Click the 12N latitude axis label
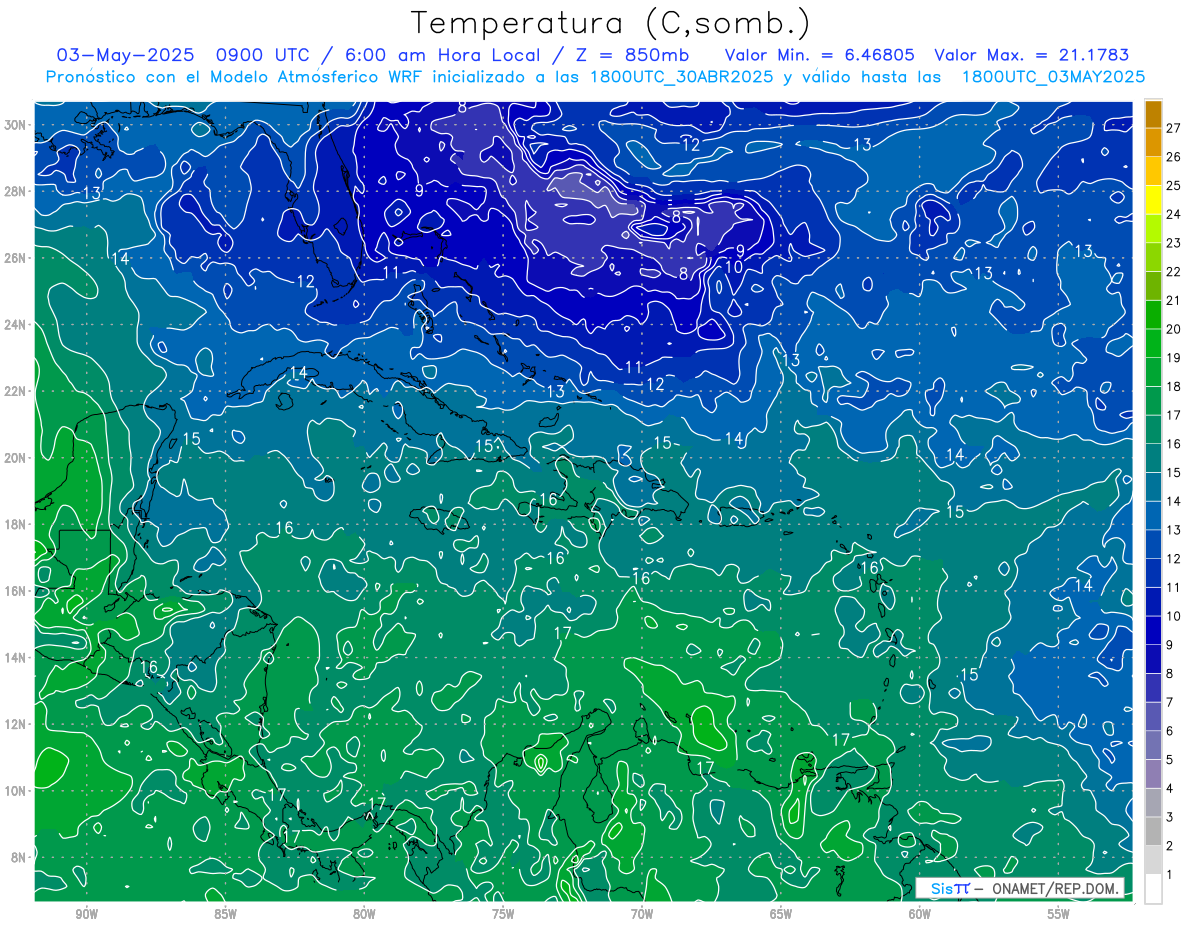This screenshot has height=927, width=1200. pyautogui.click(x=16, y=724)
